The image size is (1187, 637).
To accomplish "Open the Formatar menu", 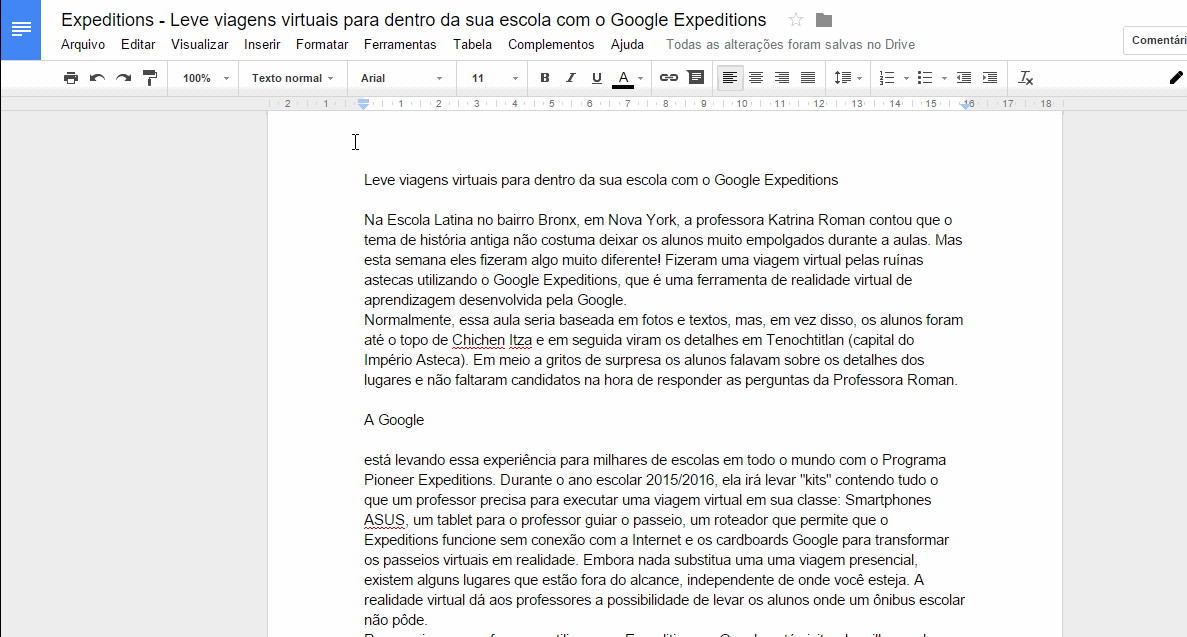I will (x=322, y=45).
